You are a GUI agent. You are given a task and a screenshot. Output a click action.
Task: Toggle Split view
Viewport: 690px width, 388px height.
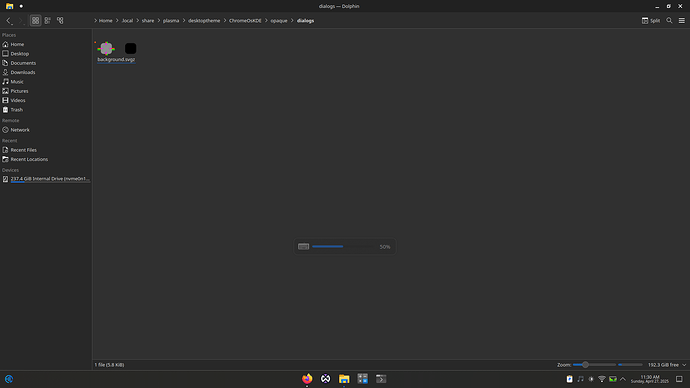[x=650, y=21]
